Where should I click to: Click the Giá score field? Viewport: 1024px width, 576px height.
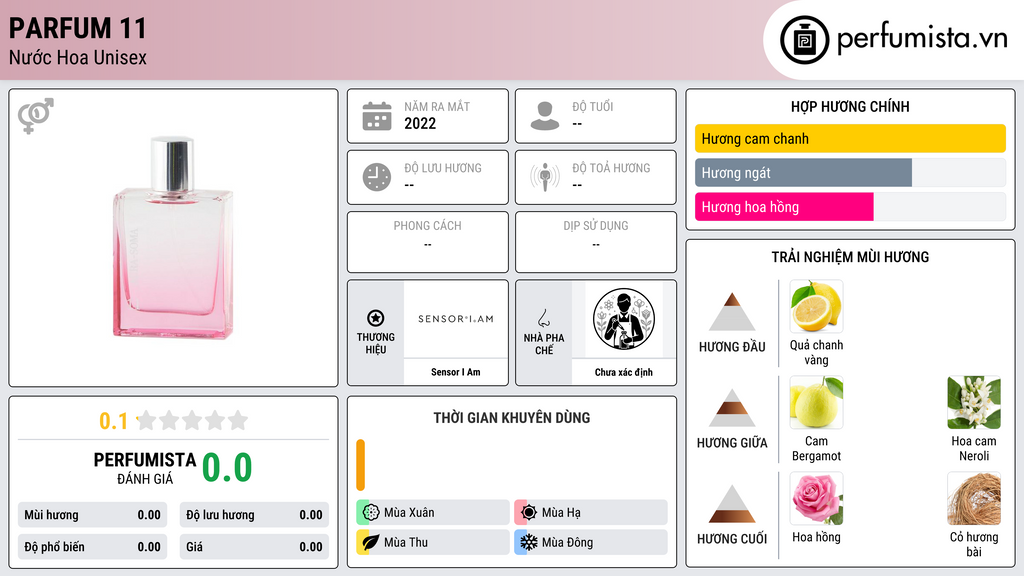pyautogui.click(x=254, y=547)
